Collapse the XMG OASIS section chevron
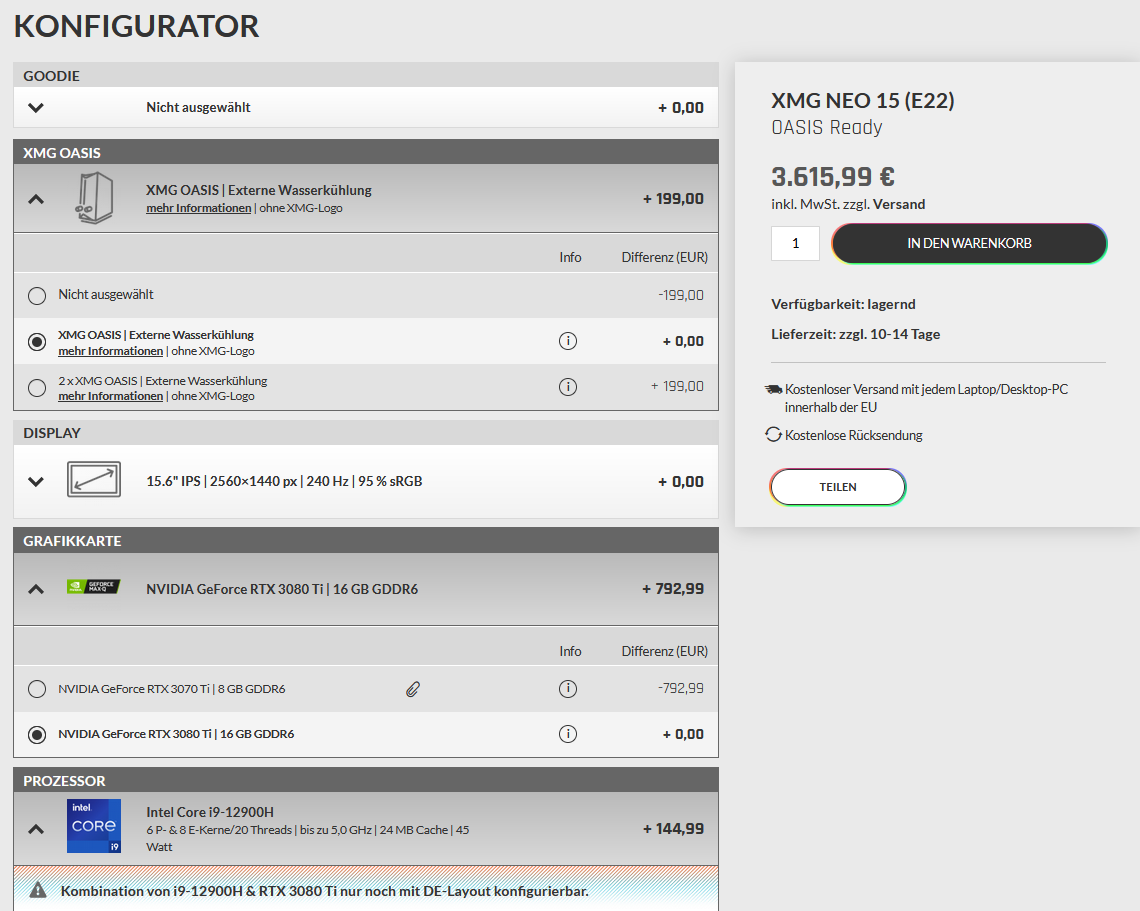This screenshot has height=911, width=1140. (x=36, y=198)
